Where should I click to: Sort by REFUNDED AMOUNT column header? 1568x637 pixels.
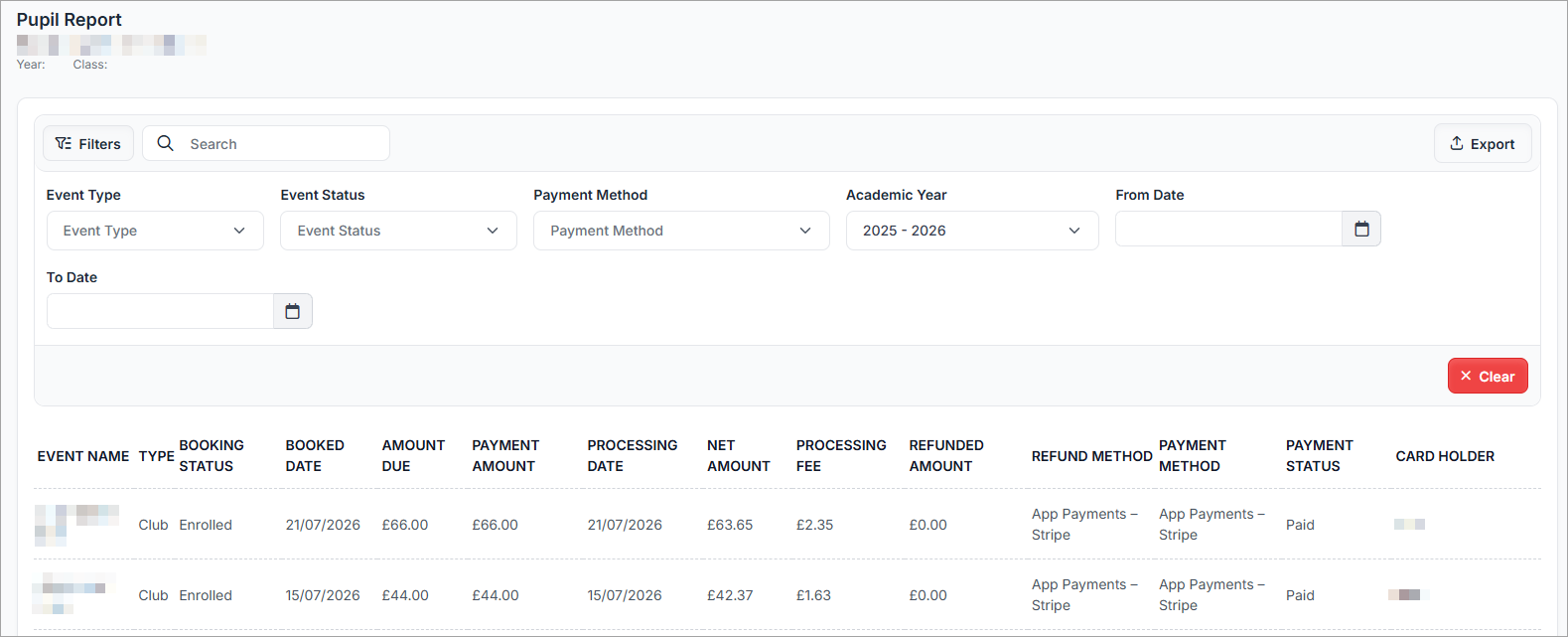[946, 455]
